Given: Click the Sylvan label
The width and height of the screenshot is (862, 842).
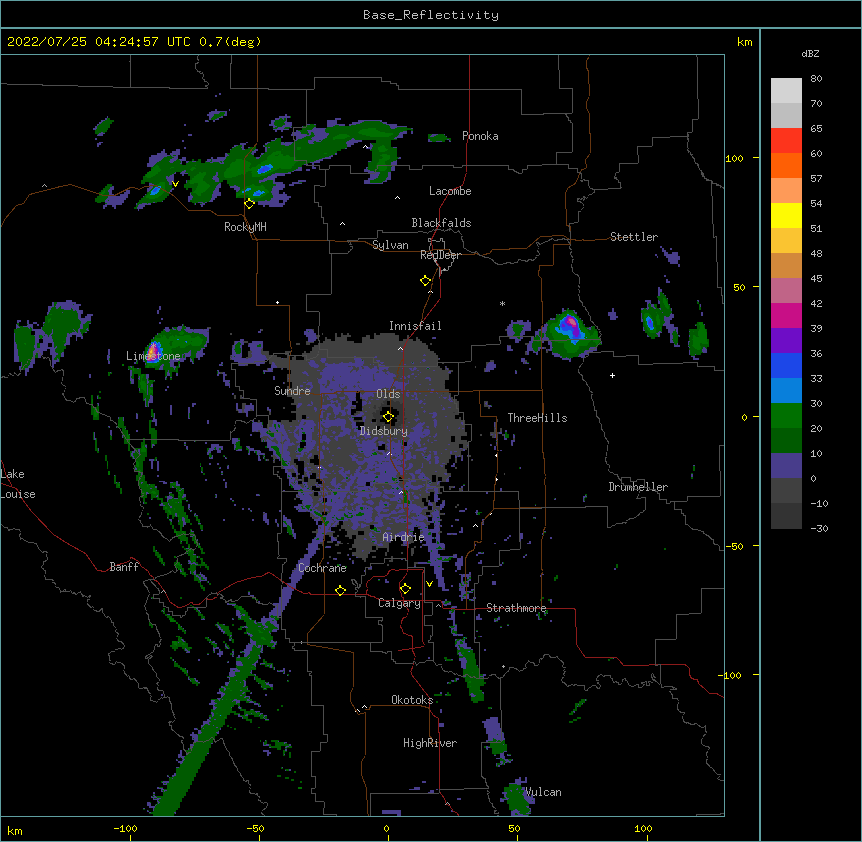Looking at the screenshot, I should (390, 245).
